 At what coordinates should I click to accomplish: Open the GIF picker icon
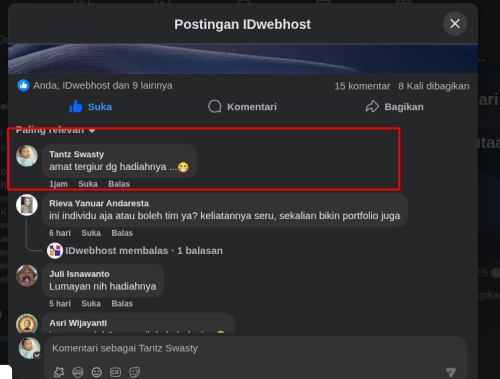click(115, 372)
